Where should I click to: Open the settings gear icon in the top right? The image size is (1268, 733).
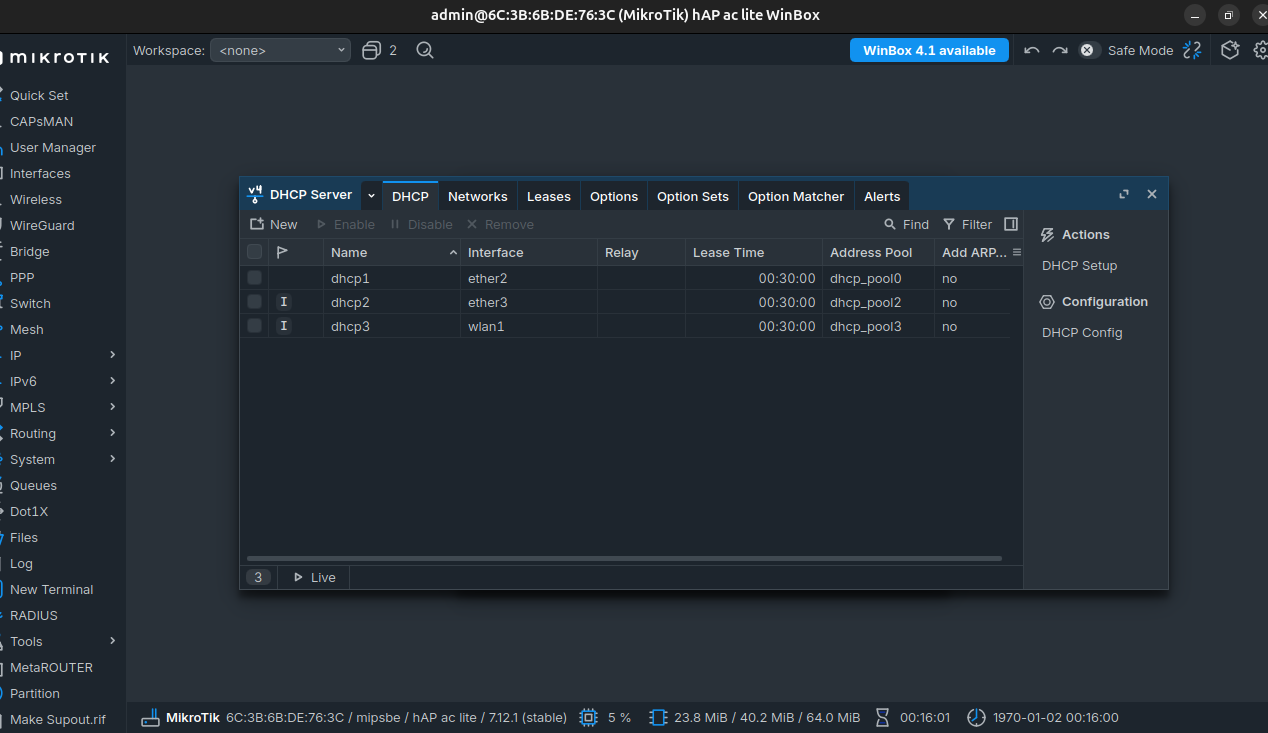[x=1260, y=50]
